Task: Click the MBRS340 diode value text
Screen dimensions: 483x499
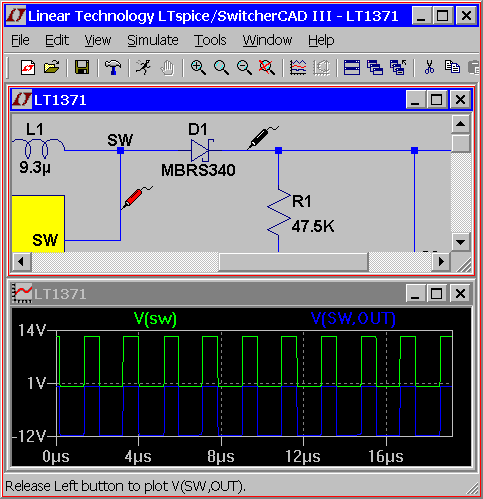Action: 198,170
